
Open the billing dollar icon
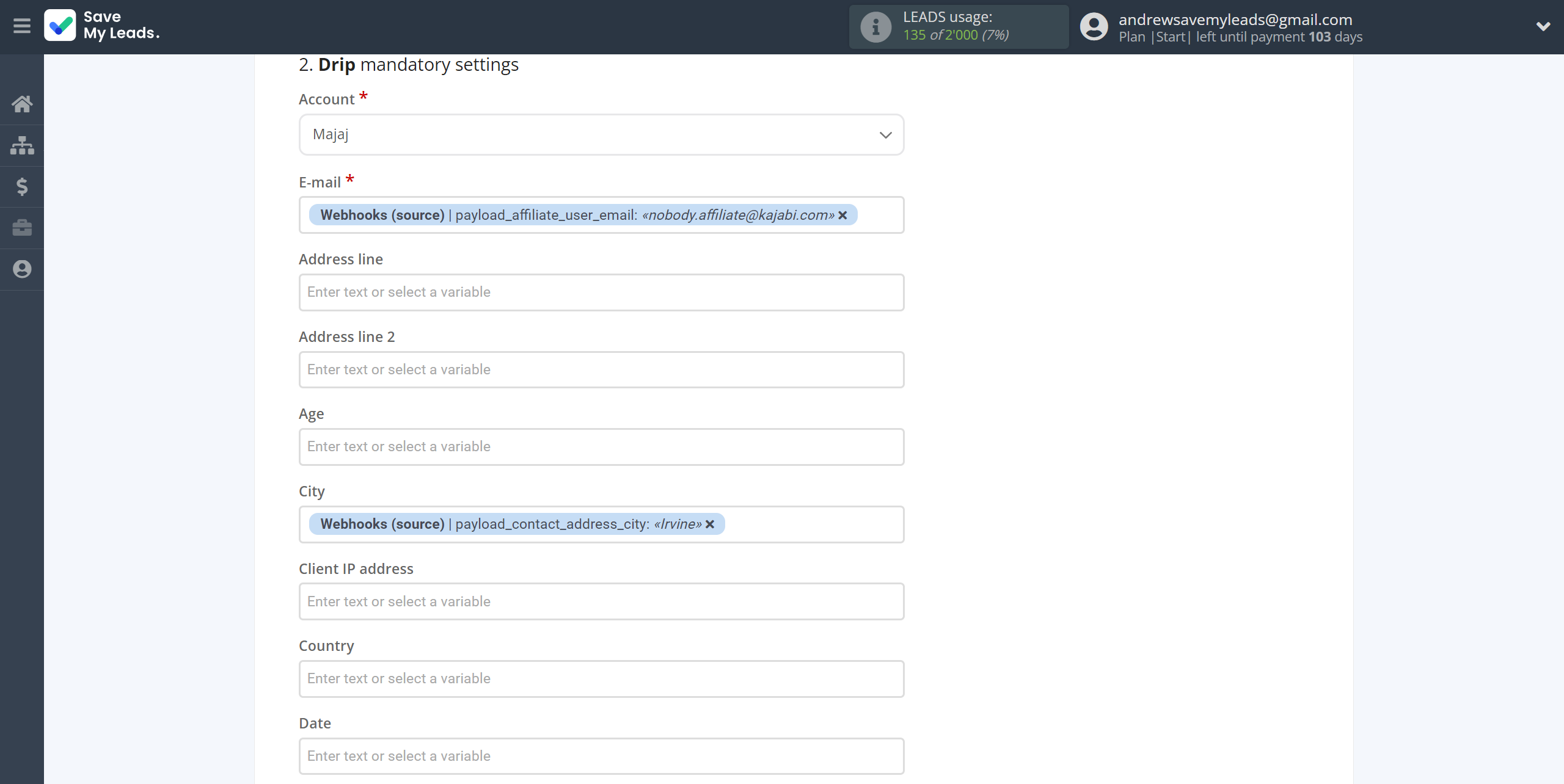22,186
